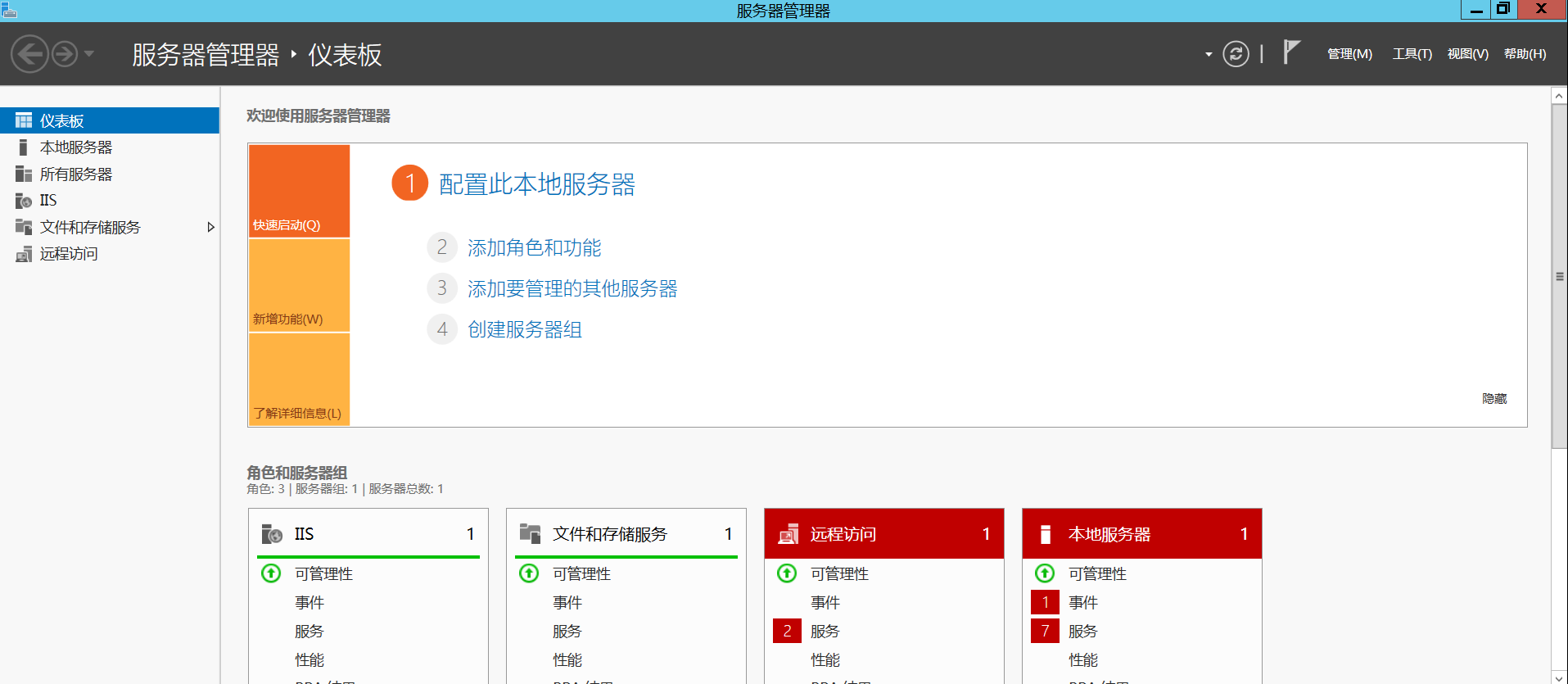Click vertical scrollbar up arrow

[1559, 97]
